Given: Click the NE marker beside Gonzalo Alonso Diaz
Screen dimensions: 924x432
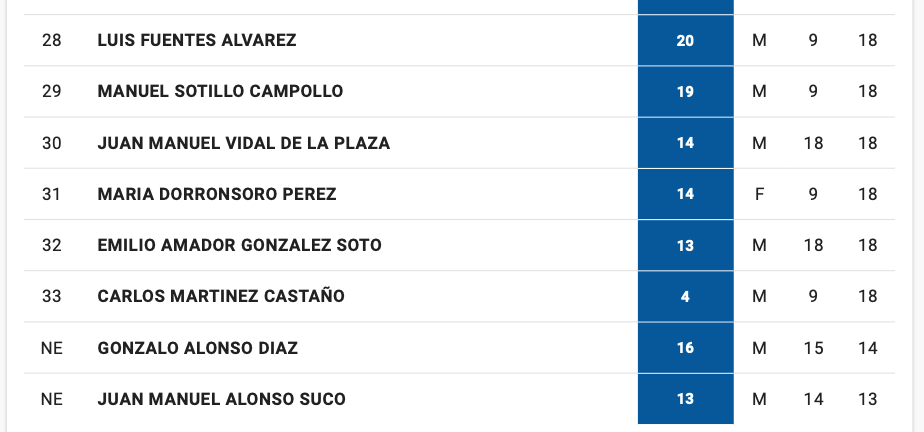Looking at the screenshot, I should pos(52,348).
